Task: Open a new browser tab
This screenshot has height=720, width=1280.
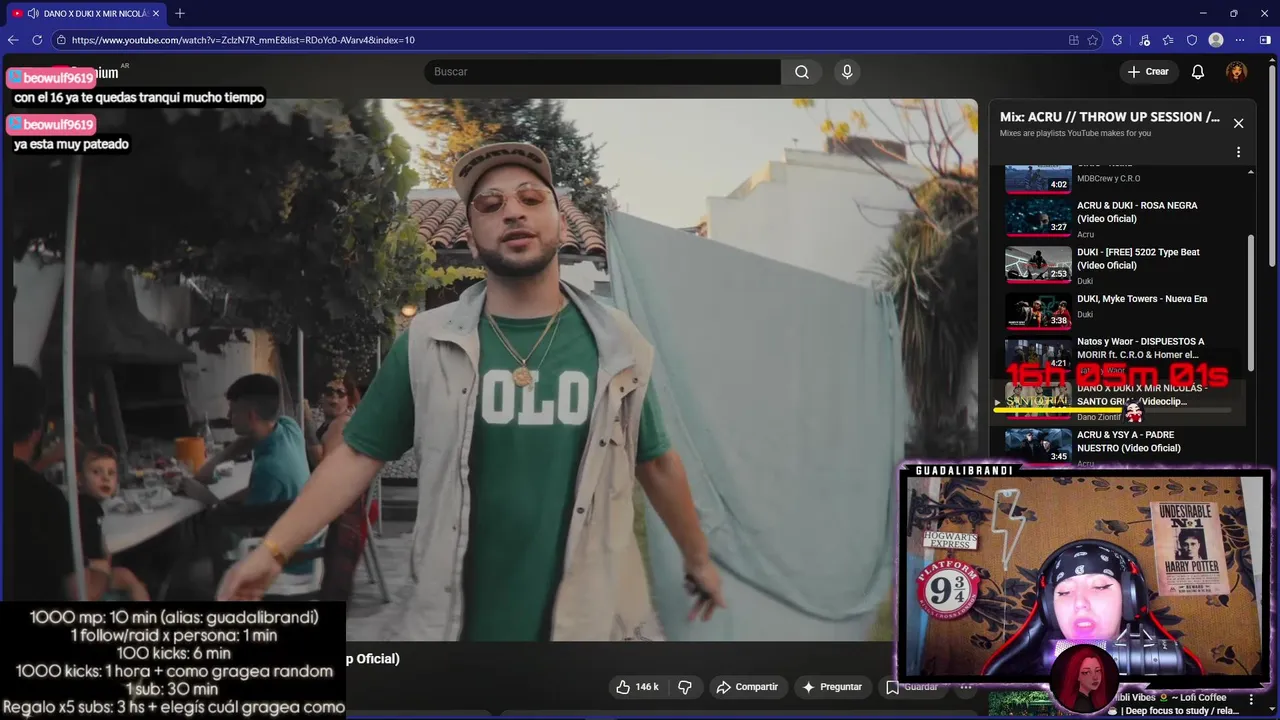Action: pyautogui.click(x=180, y=13)
